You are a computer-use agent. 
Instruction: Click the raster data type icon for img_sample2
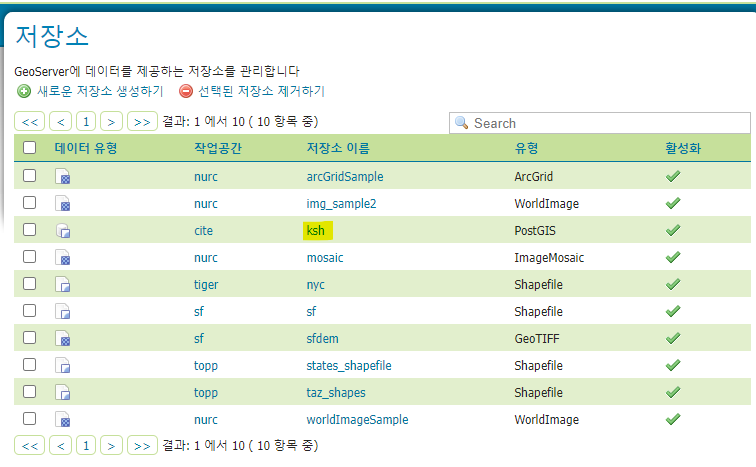tap(63, 203)
